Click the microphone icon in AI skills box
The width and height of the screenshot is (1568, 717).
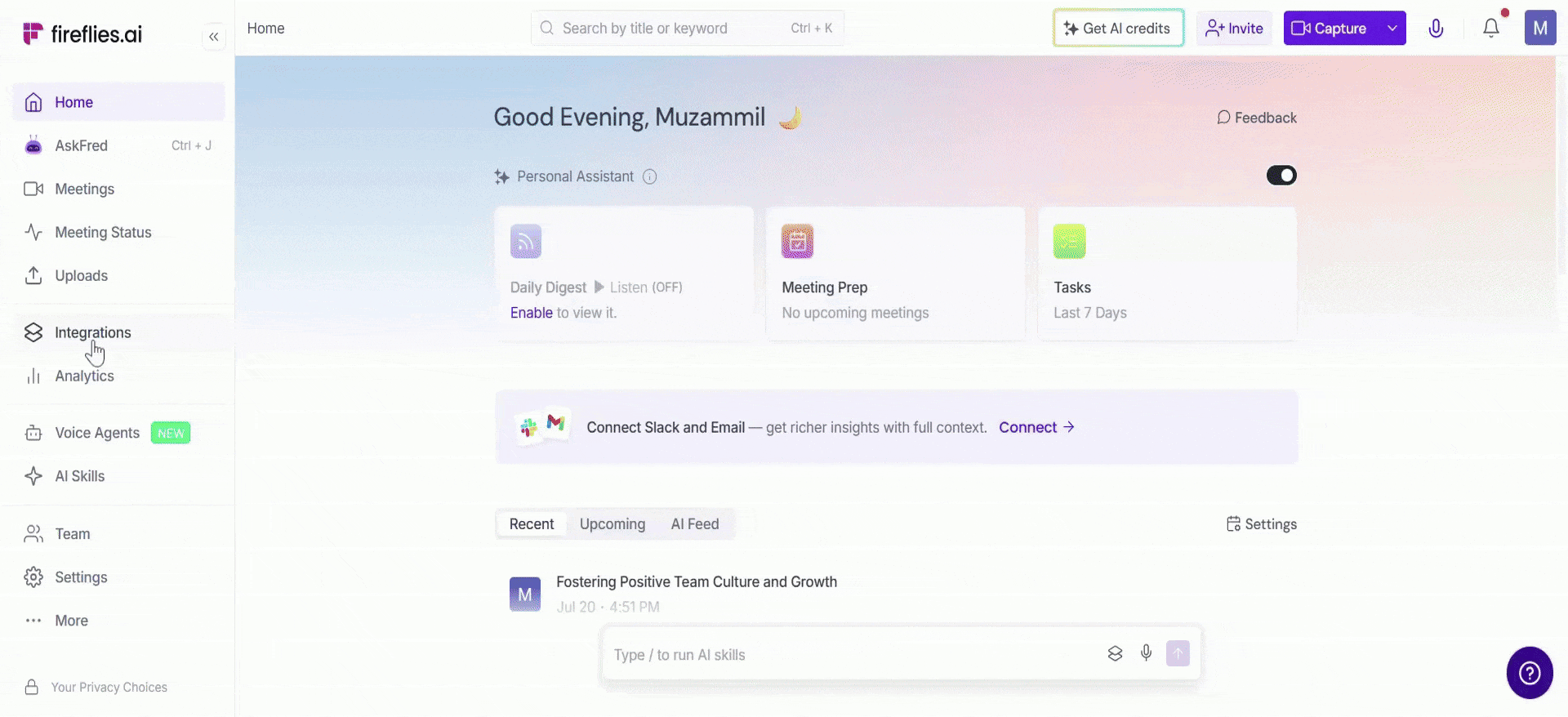coord(1147,653)
